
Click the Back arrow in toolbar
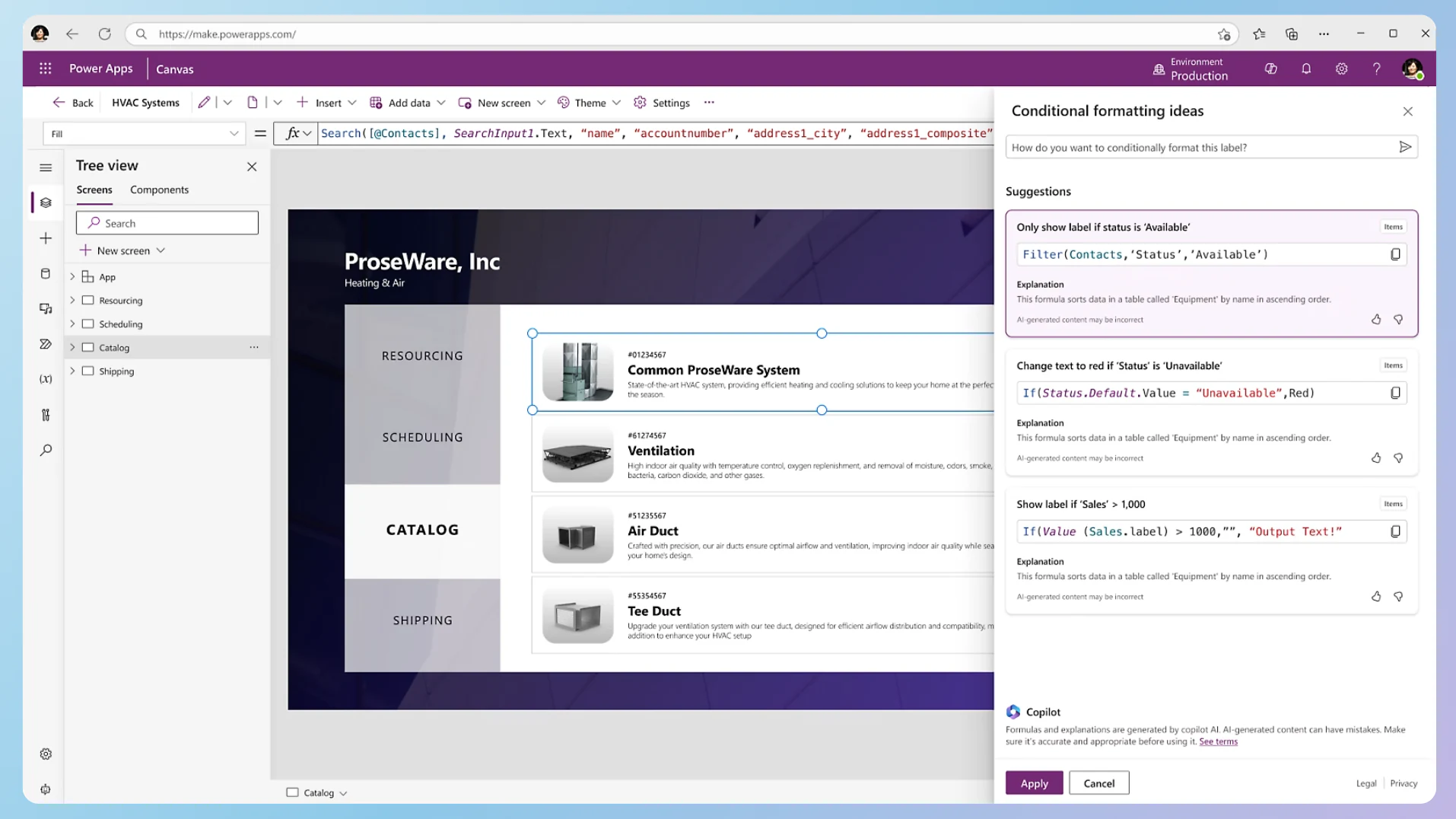point(59,103)
